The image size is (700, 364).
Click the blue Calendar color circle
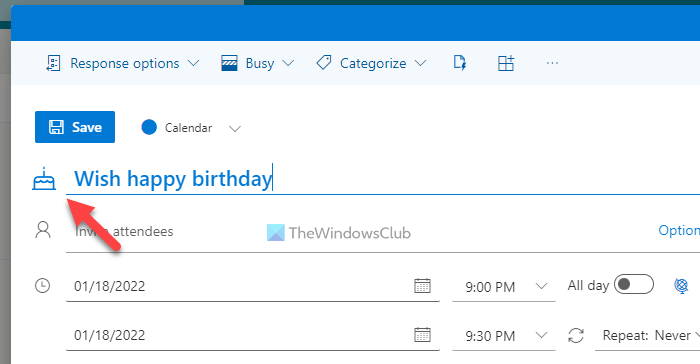point(149,127)
